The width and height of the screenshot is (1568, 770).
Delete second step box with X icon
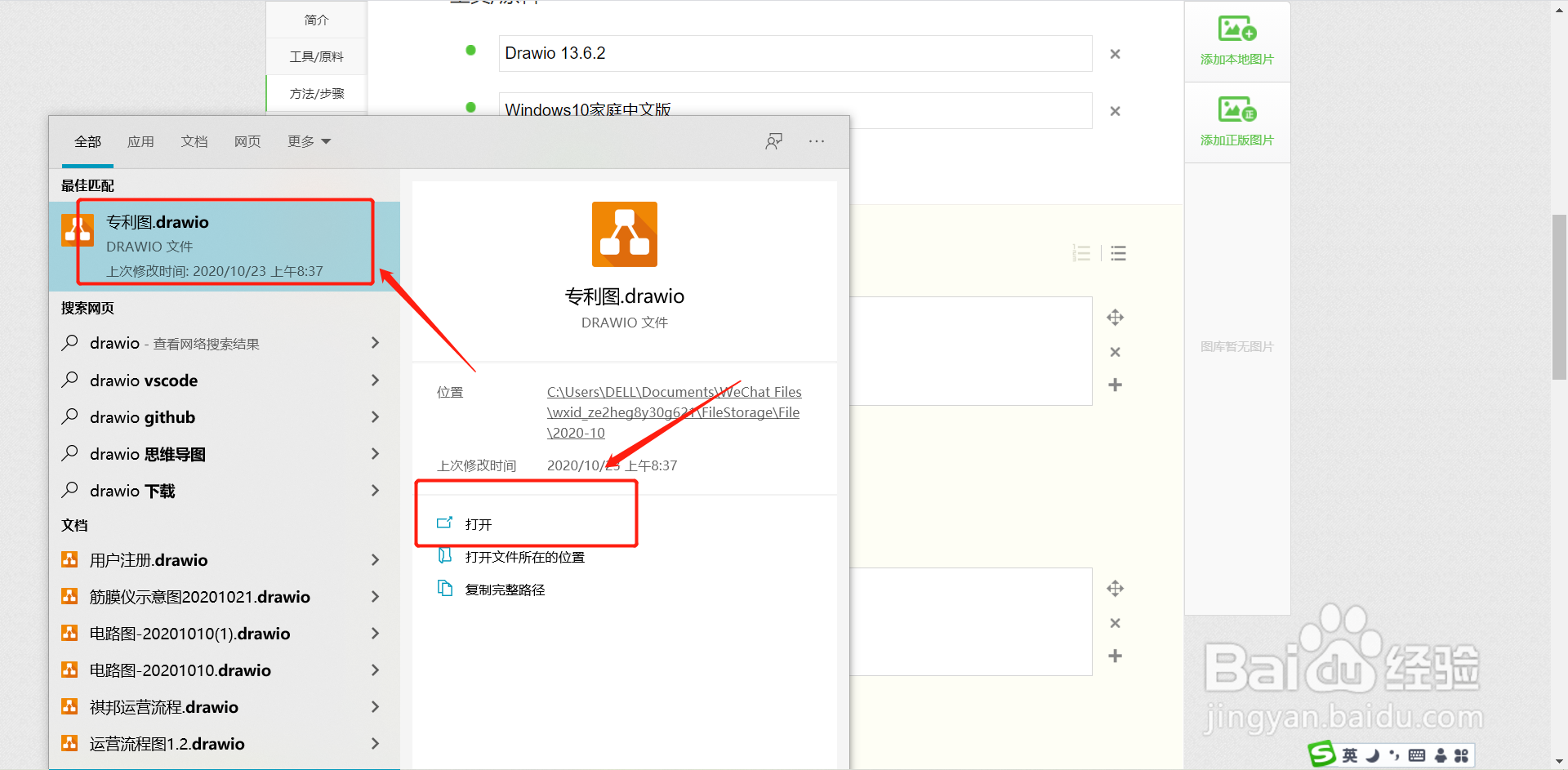coord(1115,623)
